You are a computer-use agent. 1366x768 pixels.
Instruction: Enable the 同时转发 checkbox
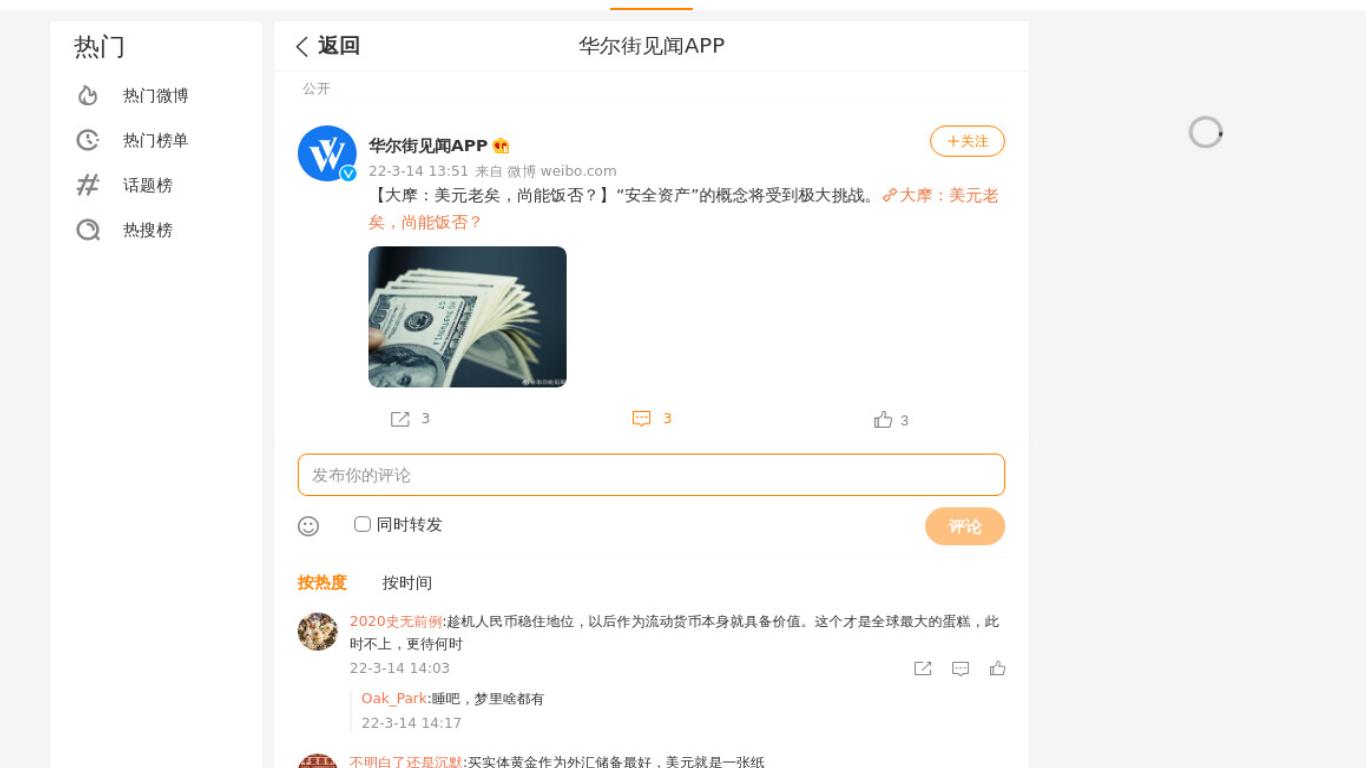[x=362, y=524]
